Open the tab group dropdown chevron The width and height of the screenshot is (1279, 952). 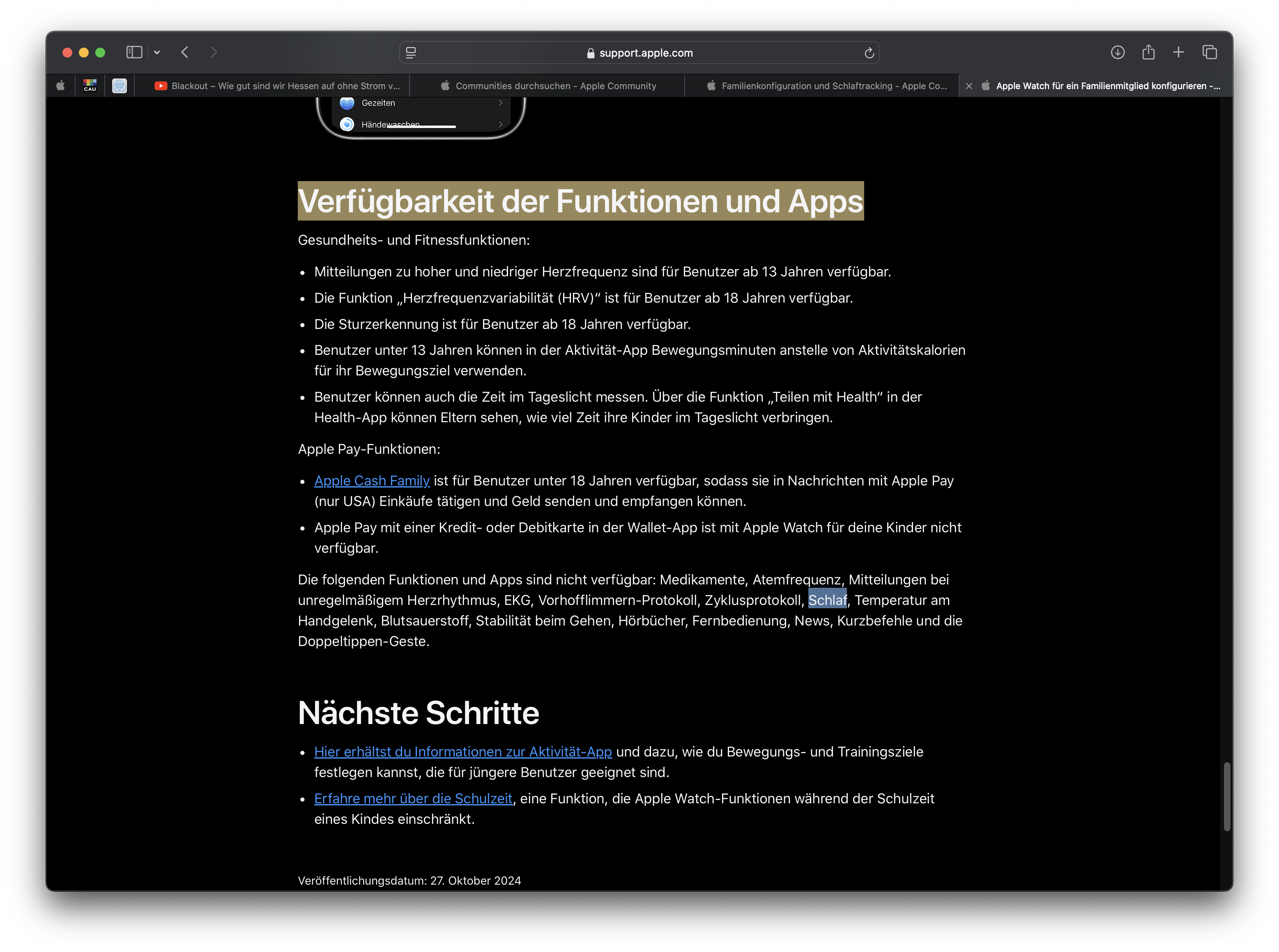tap(157, 53)
